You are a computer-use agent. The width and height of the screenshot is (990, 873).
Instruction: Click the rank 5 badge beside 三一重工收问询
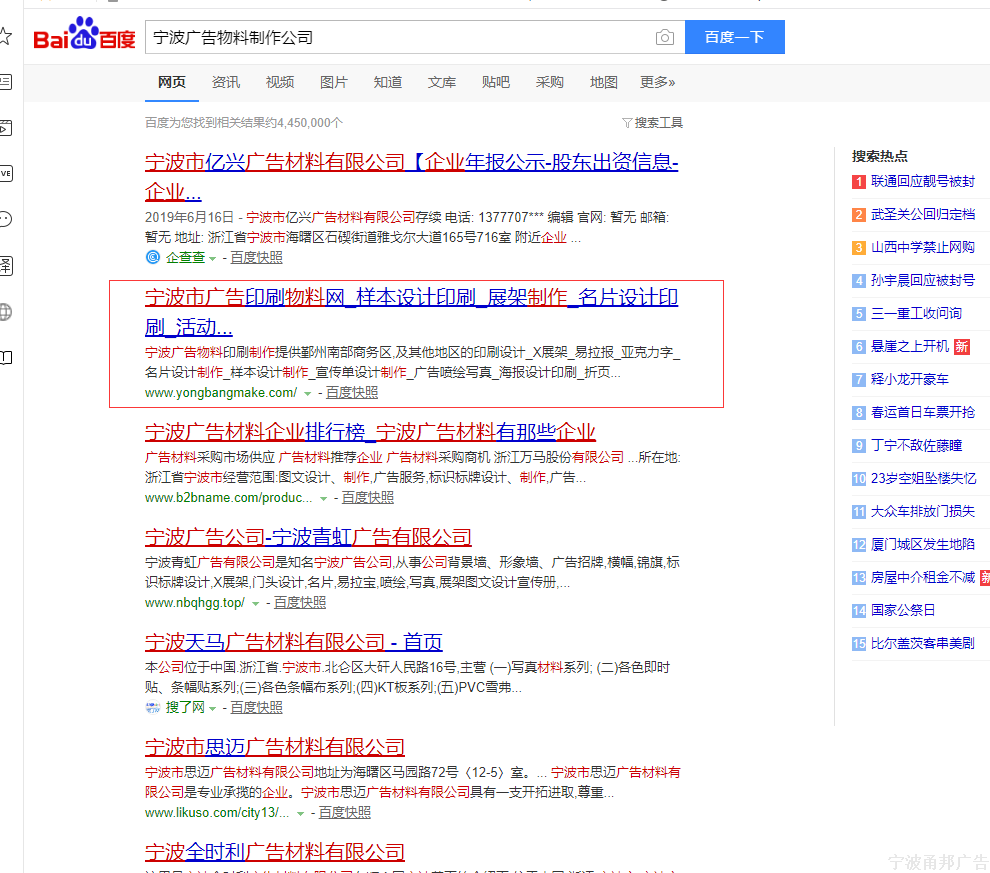pyautogui.click(x=859, y=314)
